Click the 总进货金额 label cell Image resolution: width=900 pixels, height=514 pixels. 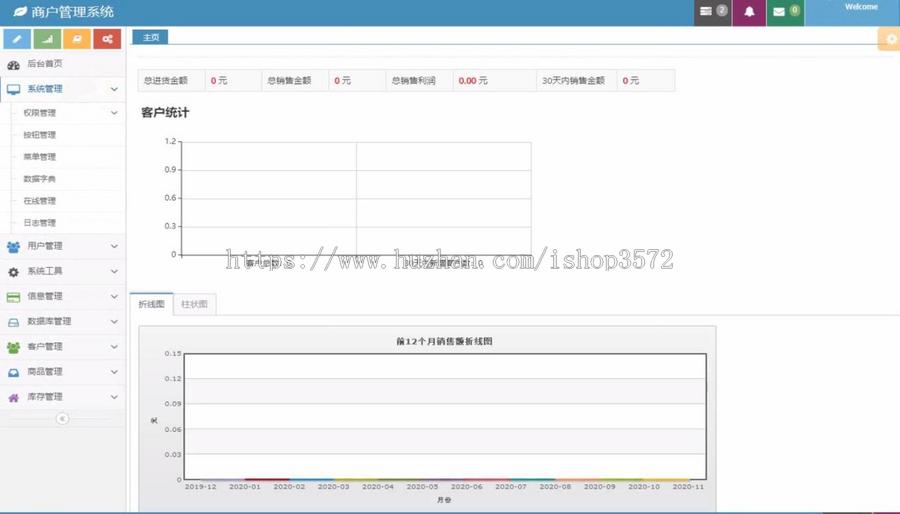pos(172,80)
